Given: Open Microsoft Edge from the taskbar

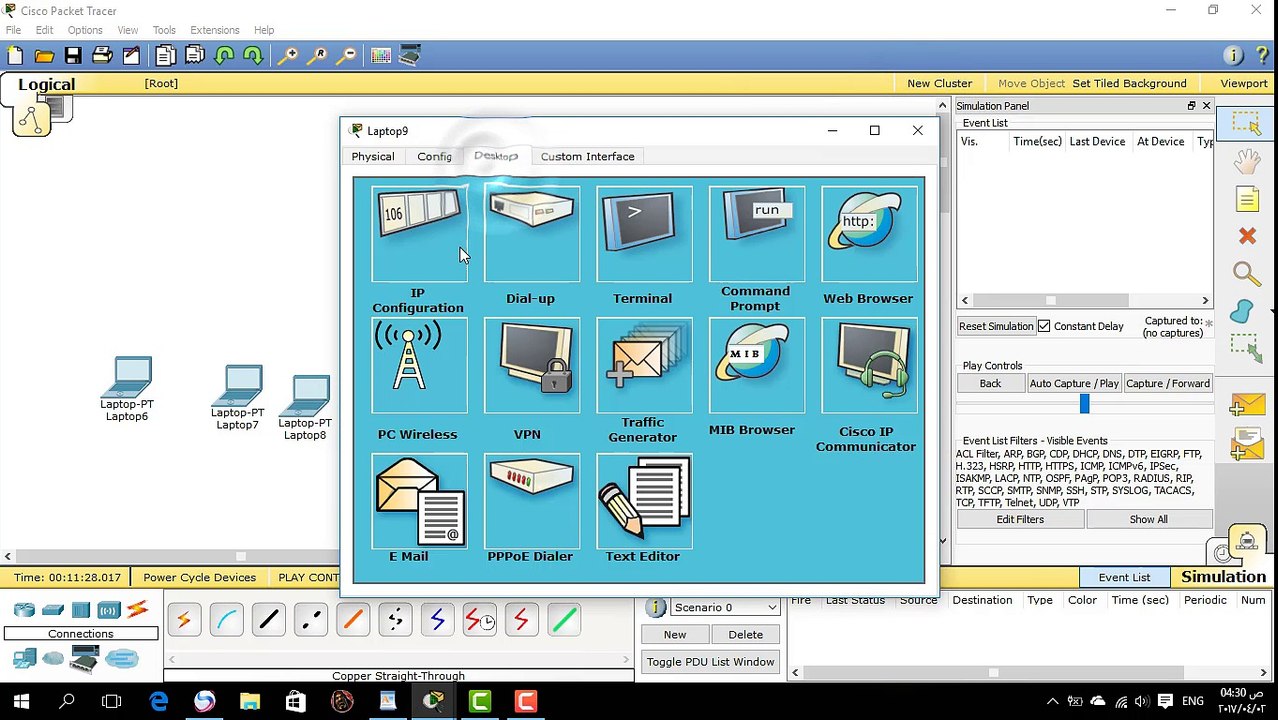Looking at the screenshot, I should (159, 701).
